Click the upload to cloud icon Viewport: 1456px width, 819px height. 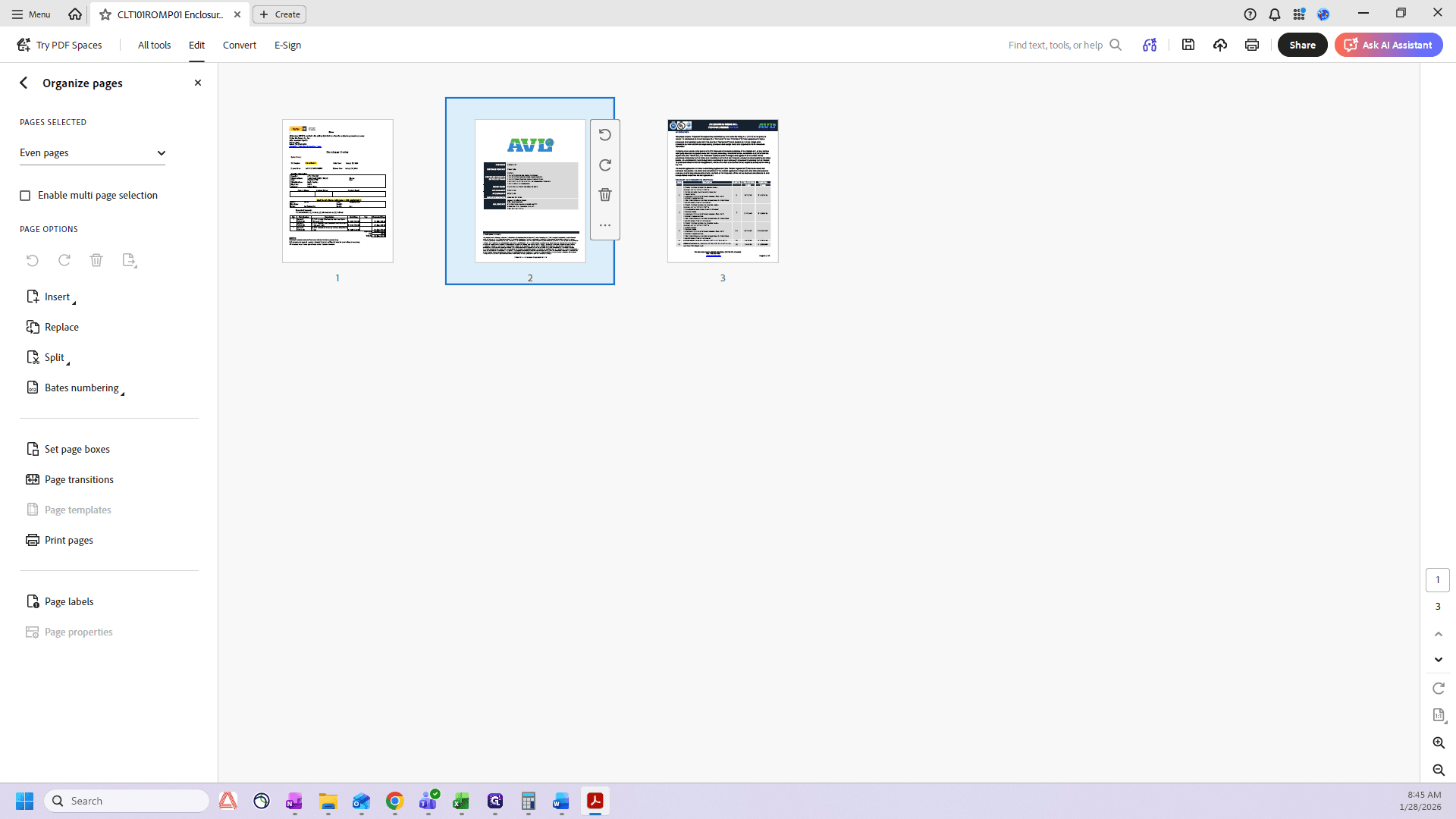[x=1220, y=45]
